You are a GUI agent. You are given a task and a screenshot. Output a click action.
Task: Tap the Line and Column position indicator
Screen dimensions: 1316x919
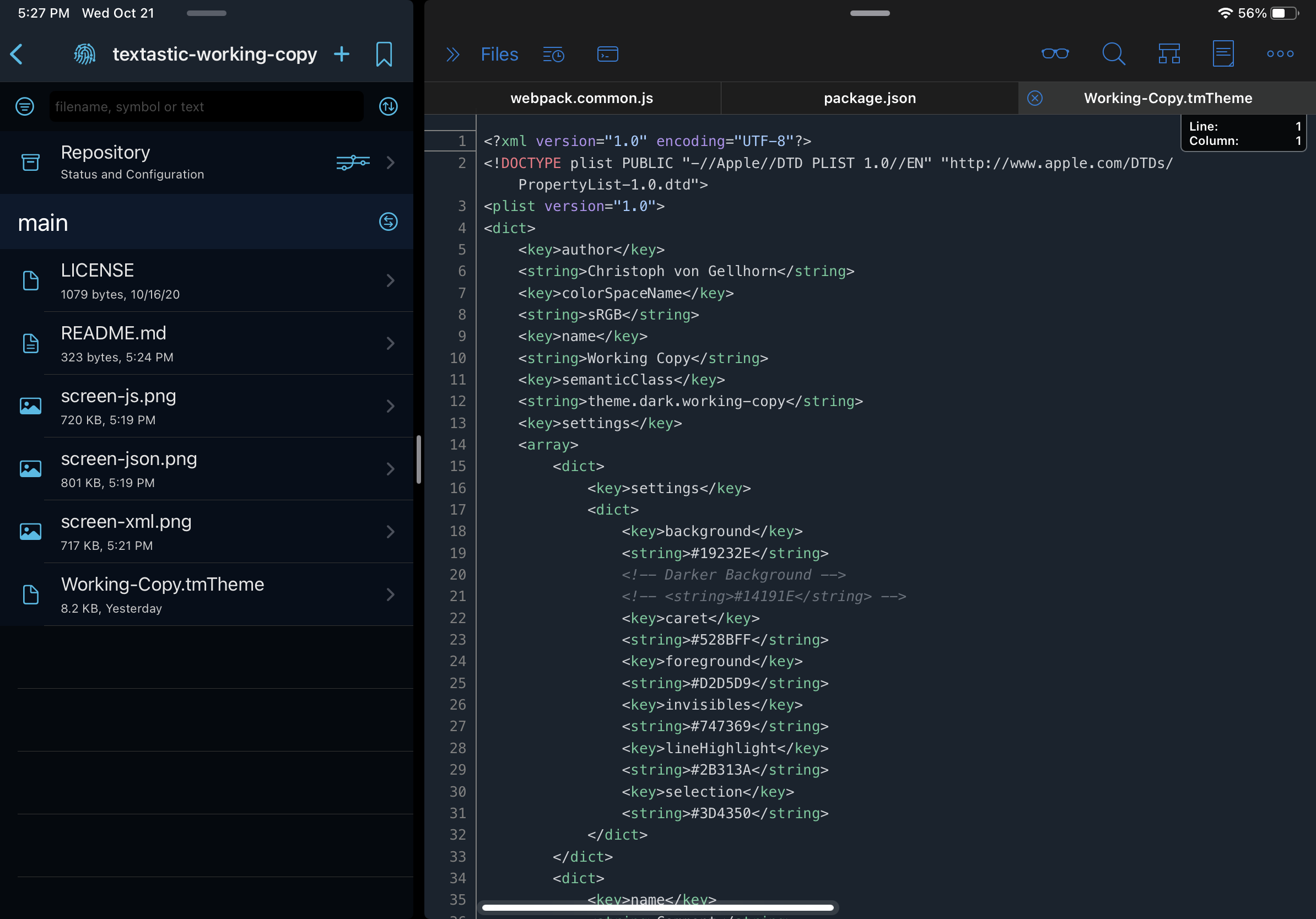tap(1243, 133)
